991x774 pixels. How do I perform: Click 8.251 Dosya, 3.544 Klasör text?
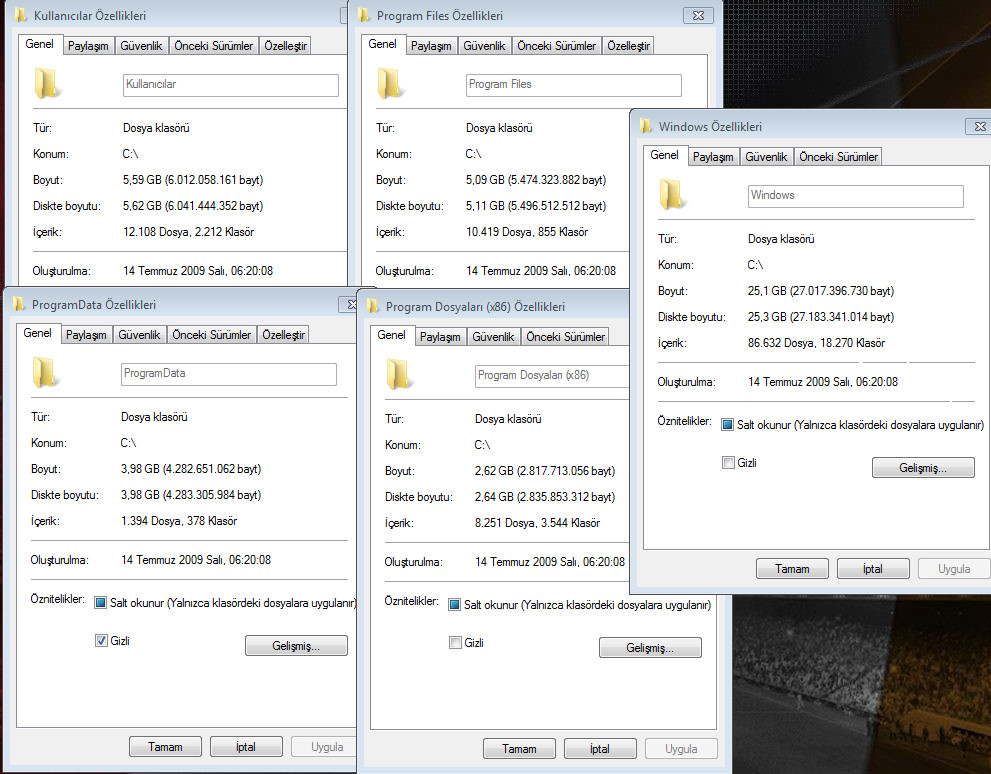(x=537, y=523)
